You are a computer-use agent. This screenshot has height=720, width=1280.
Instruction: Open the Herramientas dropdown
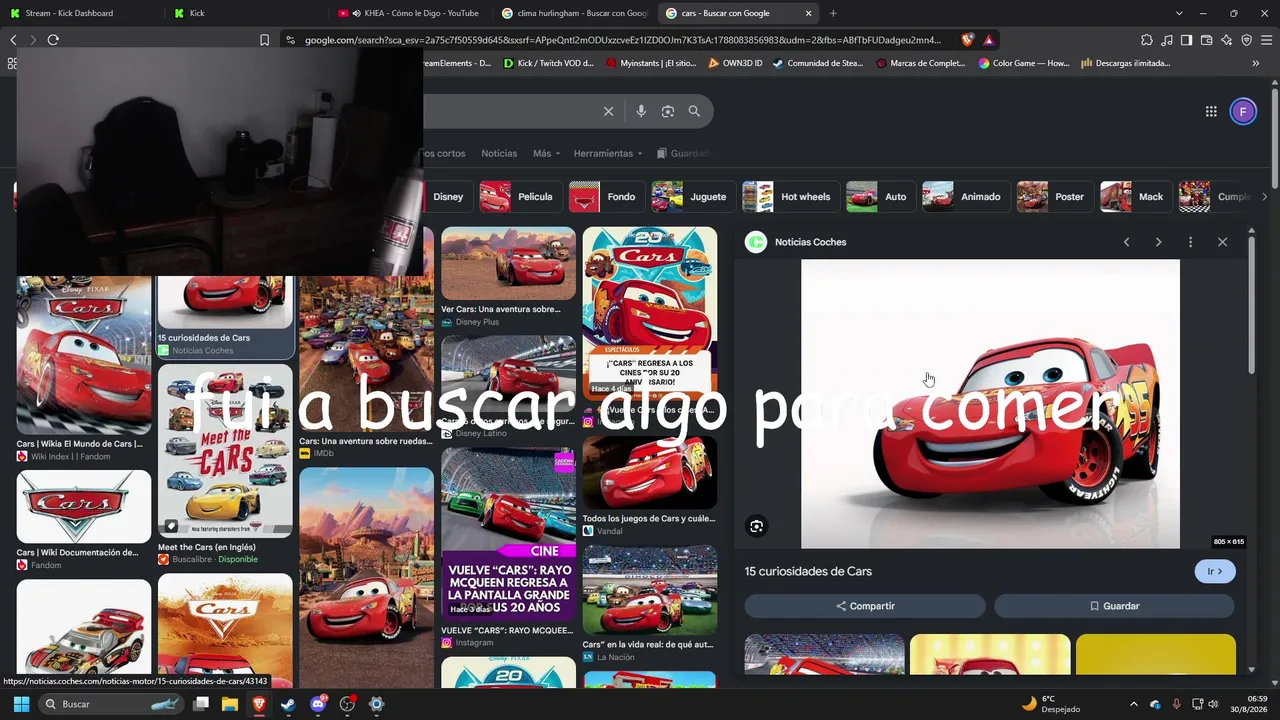tap(608, 153)
